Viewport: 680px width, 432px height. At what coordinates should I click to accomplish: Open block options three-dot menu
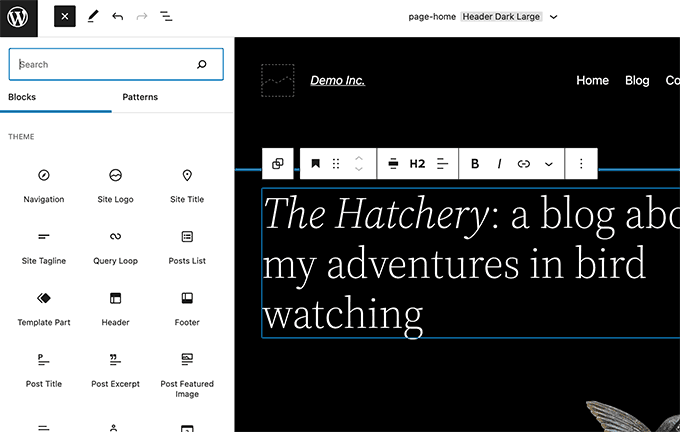tap(581, 164)
